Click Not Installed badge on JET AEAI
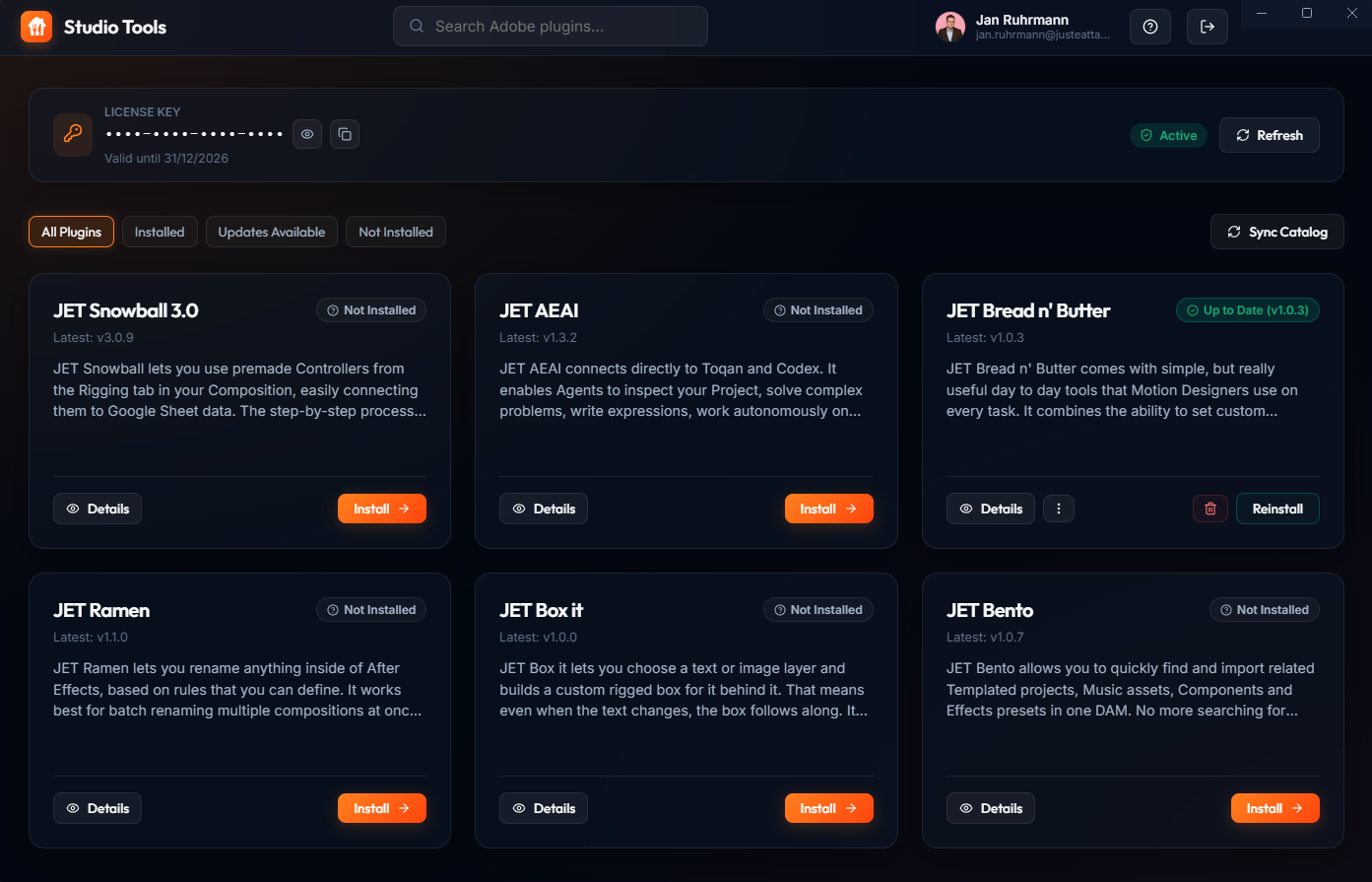Image resolution: width=1372 pixels, height=882 pixels. pos(818,309)
